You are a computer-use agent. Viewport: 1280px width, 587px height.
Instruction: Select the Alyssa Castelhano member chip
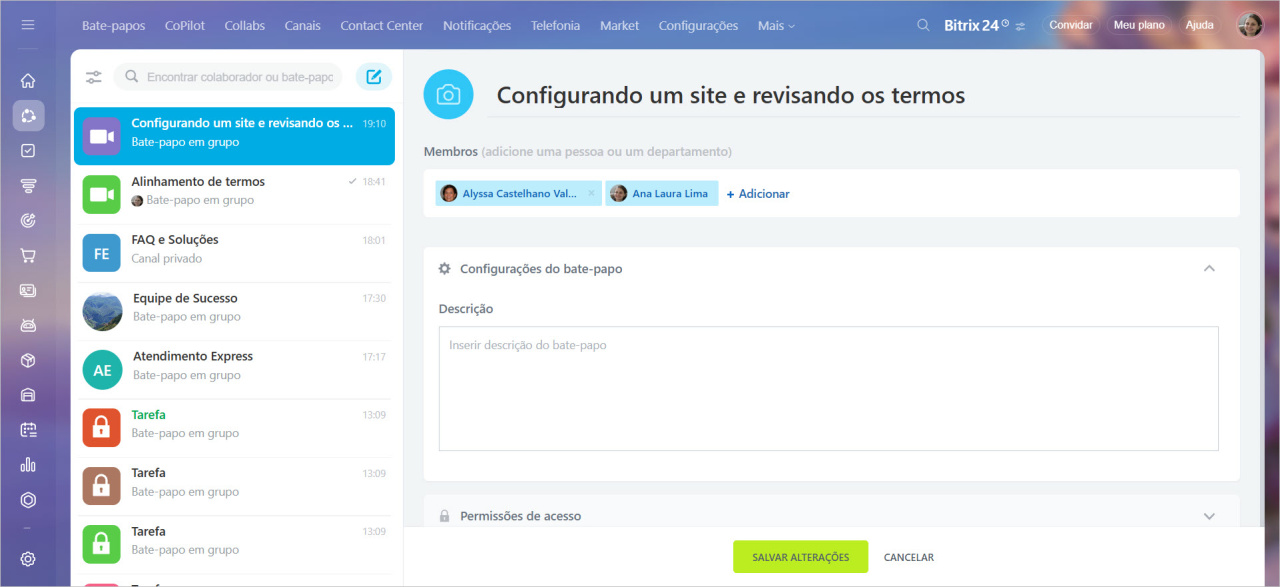[518, 194]
